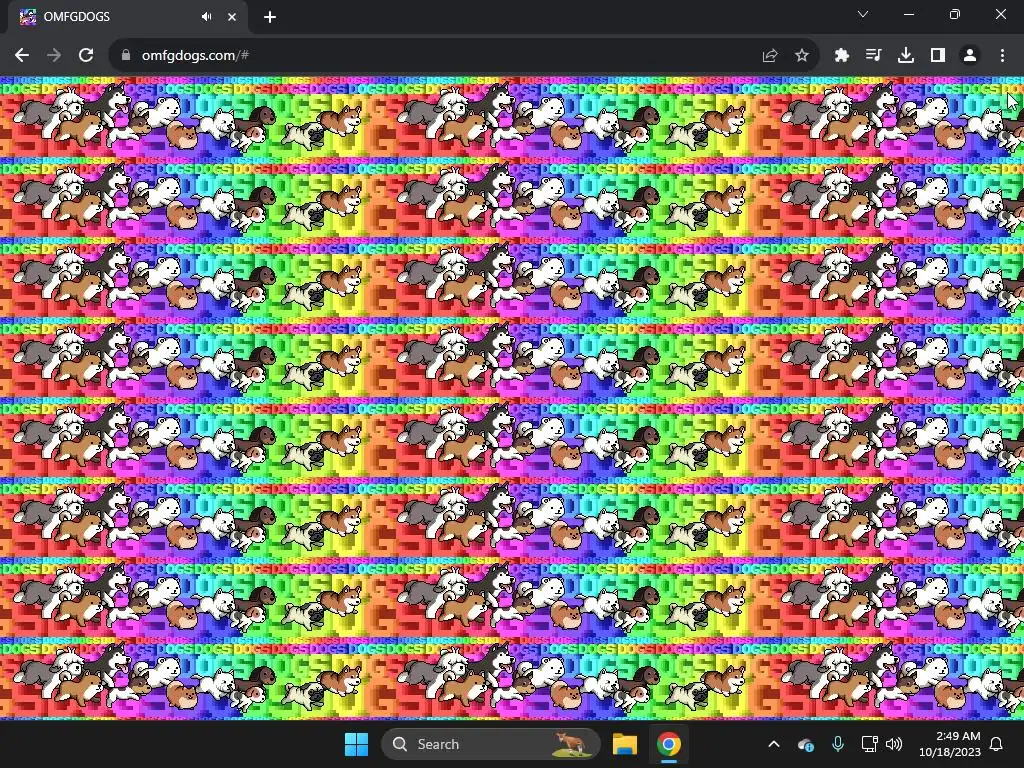
Task: Open the Chrome profile avatar
Action: click(x=970, y=56)
